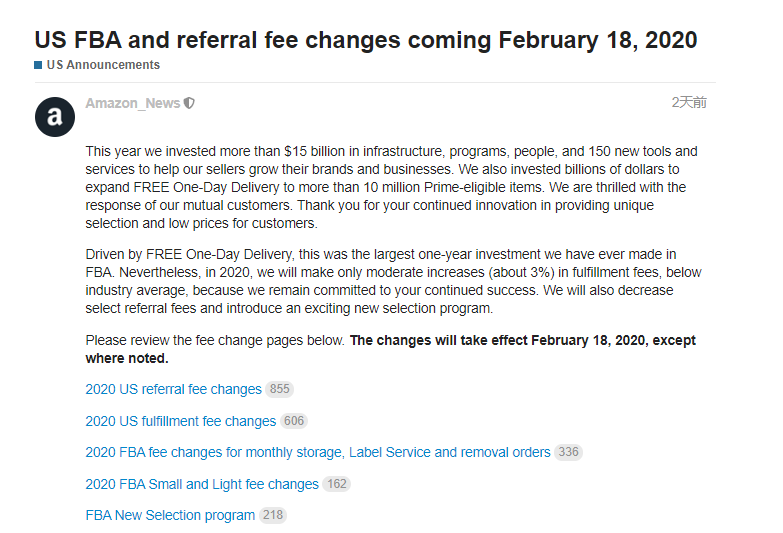
Task: Click the first paragraph about $15 billion investment
Action: (391, 187)
